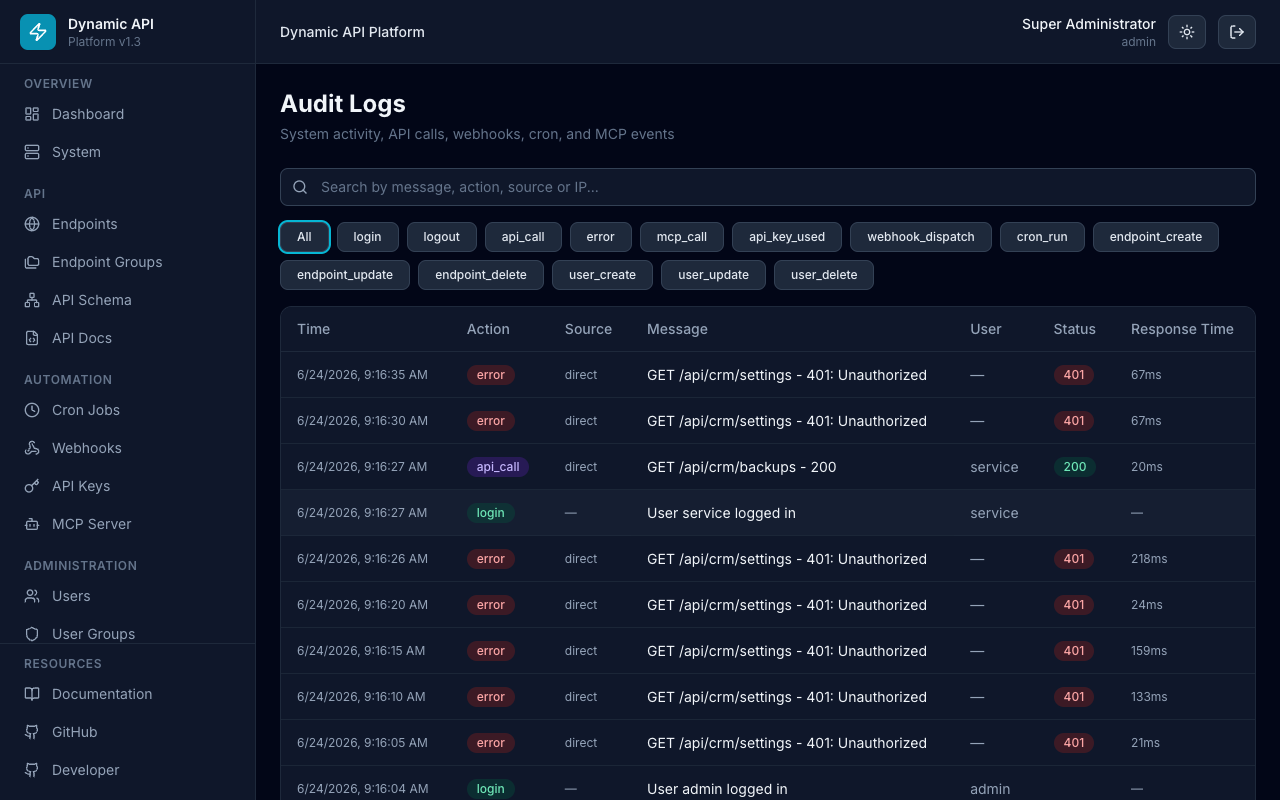This screenshot has height=800, width=1280.
Task: Click the User Groups shield icon
Action: pyautogui.click(x=32, y=634)
